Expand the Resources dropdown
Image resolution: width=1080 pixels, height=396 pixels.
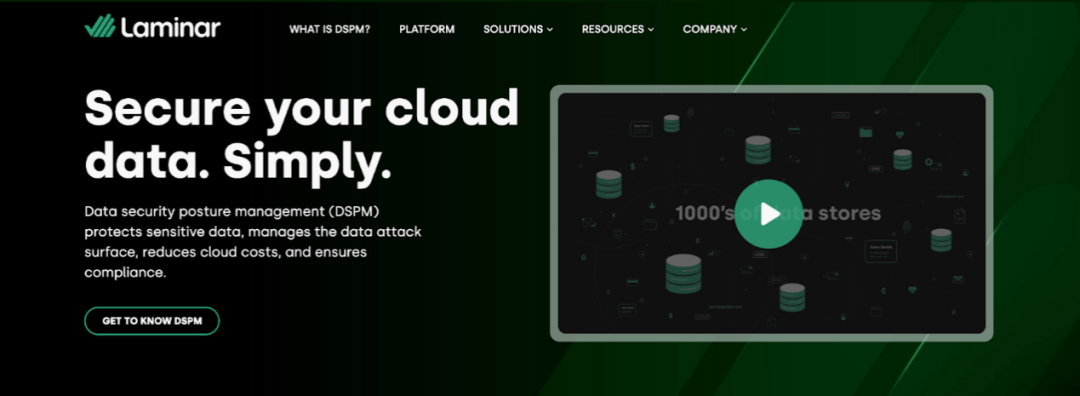pyautogui.click(x=618, y=29)
